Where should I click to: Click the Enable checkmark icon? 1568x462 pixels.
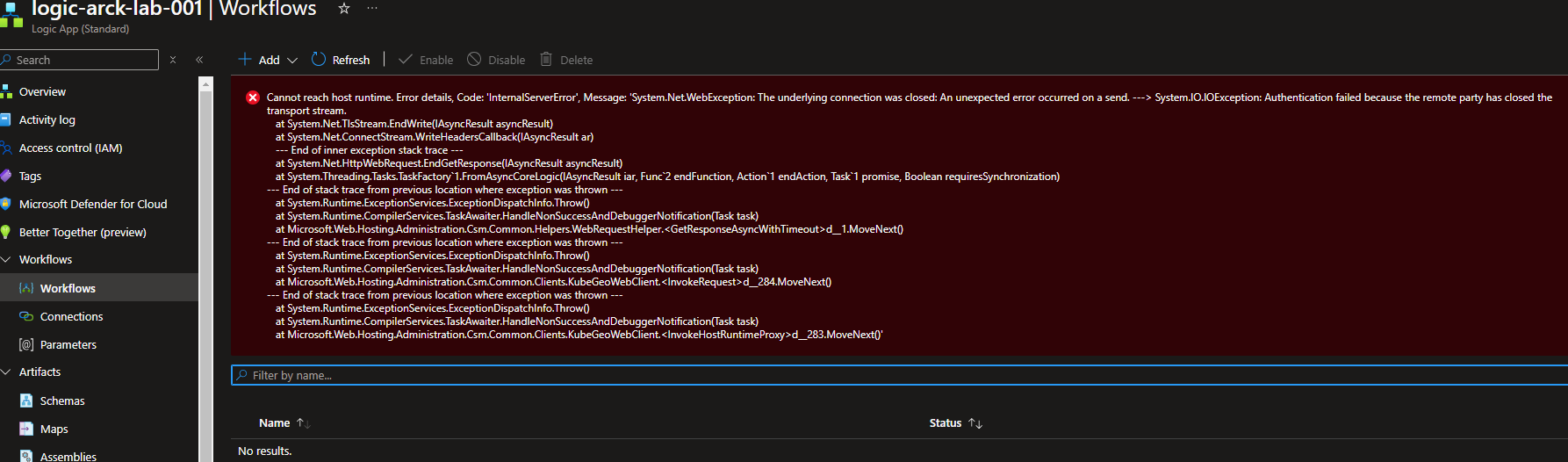[x=406, y=59]
